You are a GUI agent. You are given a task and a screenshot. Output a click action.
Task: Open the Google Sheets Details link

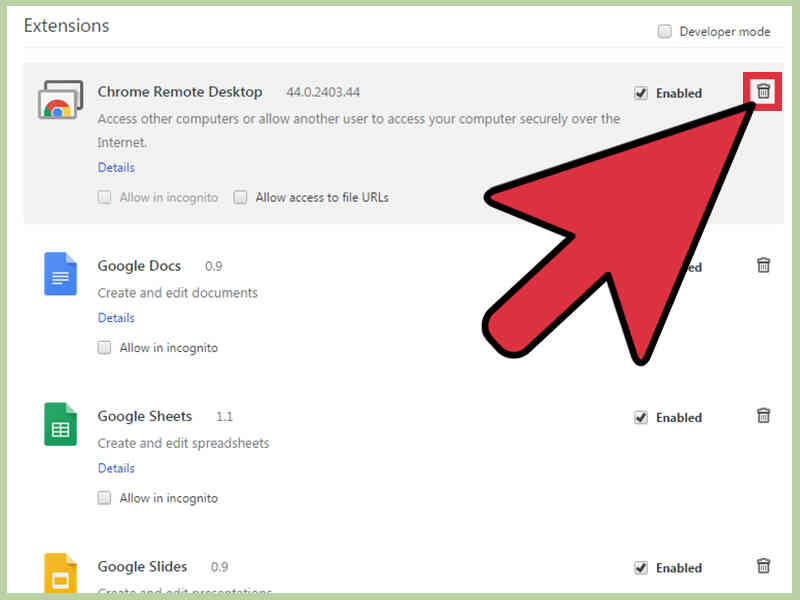tap(115, 467)
